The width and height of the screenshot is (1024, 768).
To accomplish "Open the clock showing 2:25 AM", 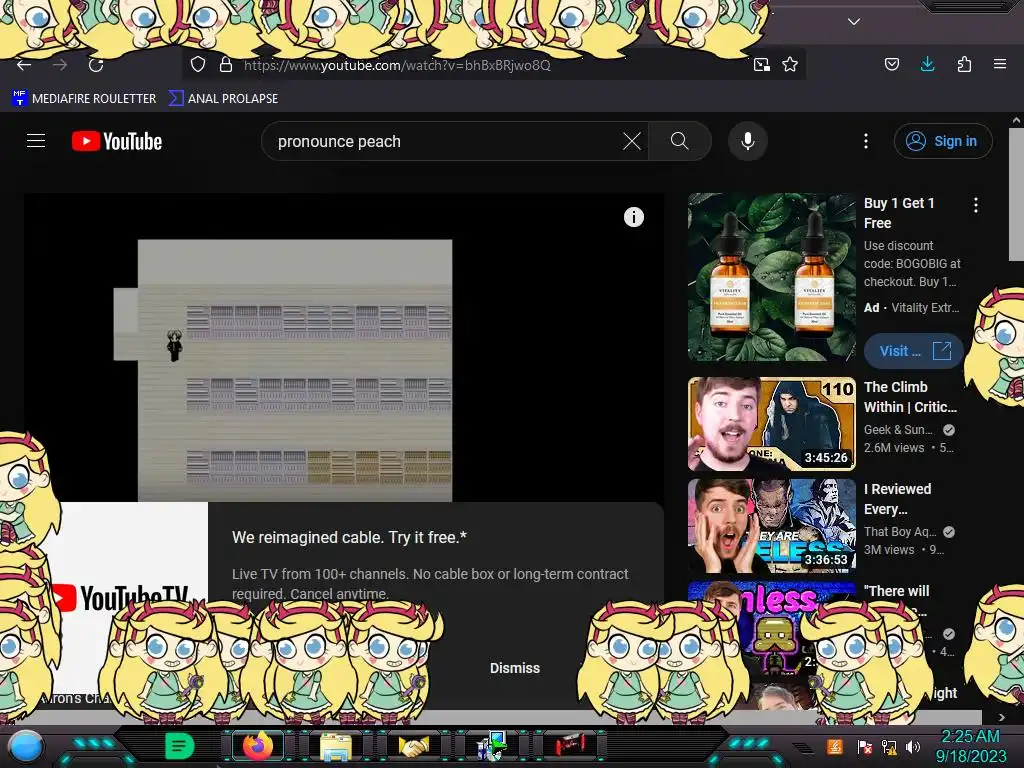I will click(x=970, y=746).
